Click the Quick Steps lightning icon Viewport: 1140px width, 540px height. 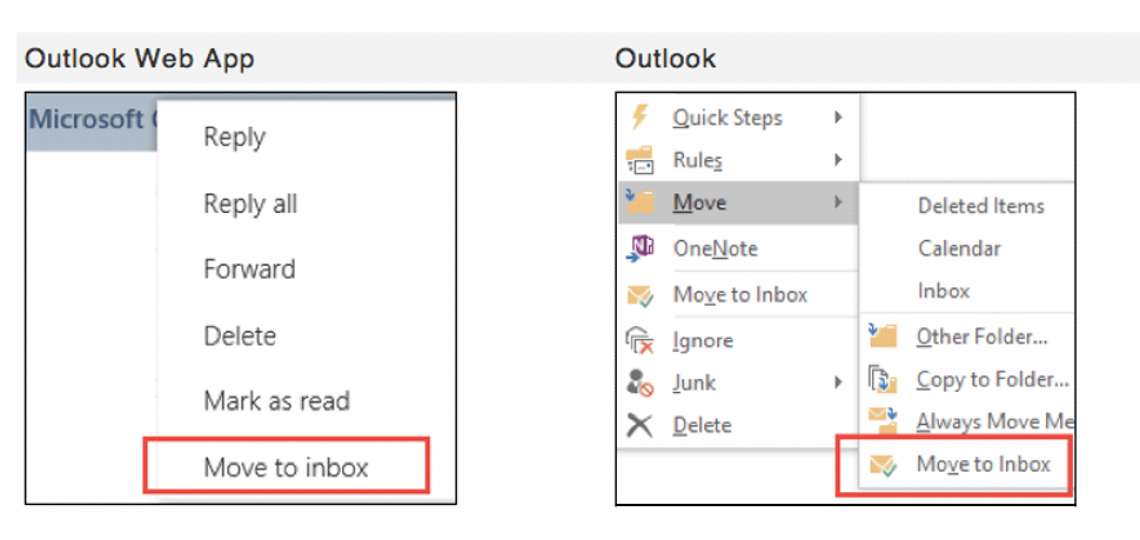click(640, 117)
